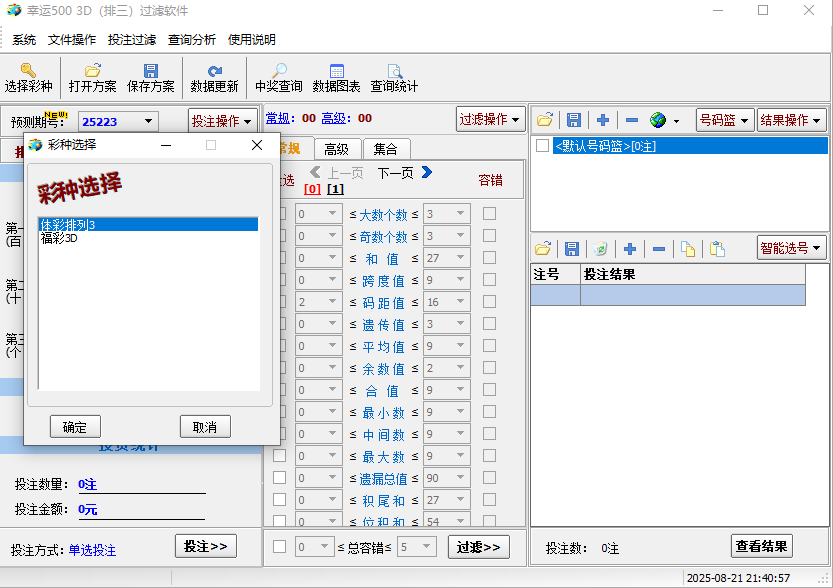833x588 pixels.
Task: Go to 下一页 filter page
Action: (404, 173)
